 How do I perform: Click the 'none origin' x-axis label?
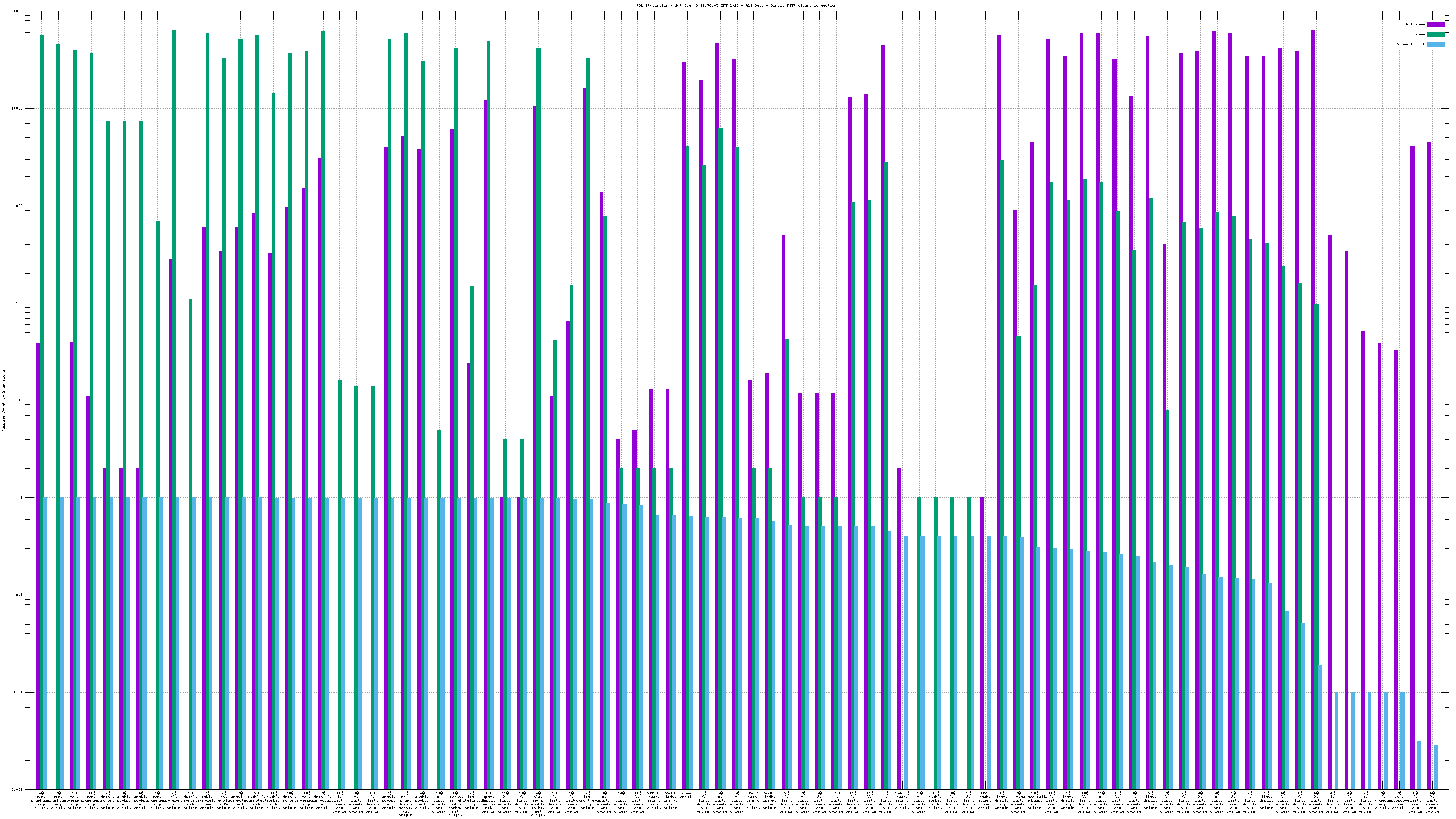pos(687,795)
